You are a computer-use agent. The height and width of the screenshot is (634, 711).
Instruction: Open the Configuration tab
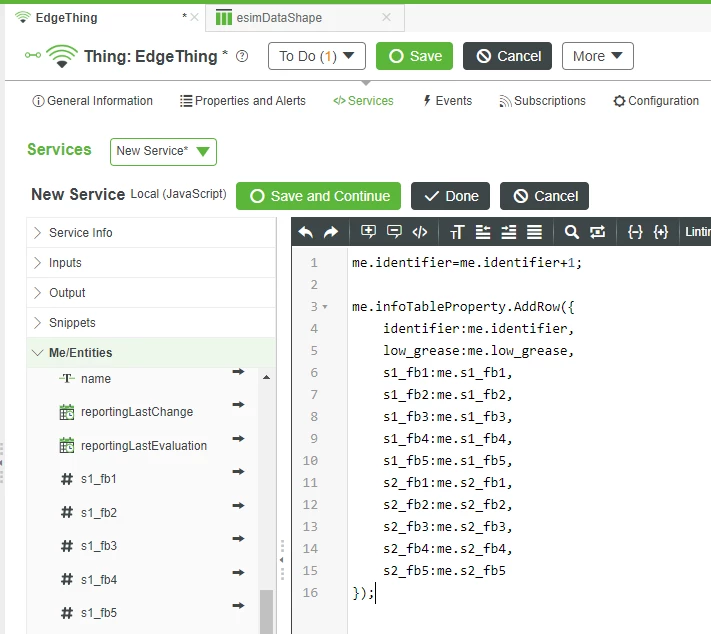(656, 101)
